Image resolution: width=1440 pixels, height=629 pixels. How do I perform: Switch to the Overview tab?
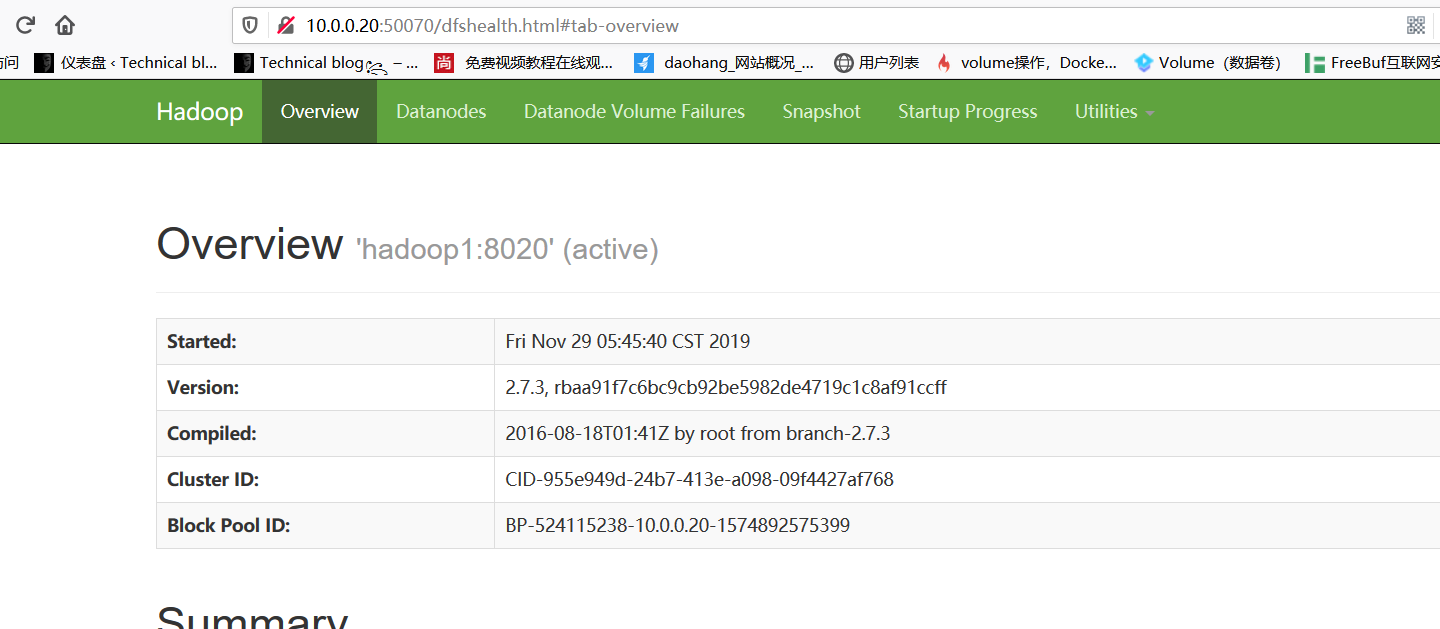click(x=320, y=112)
